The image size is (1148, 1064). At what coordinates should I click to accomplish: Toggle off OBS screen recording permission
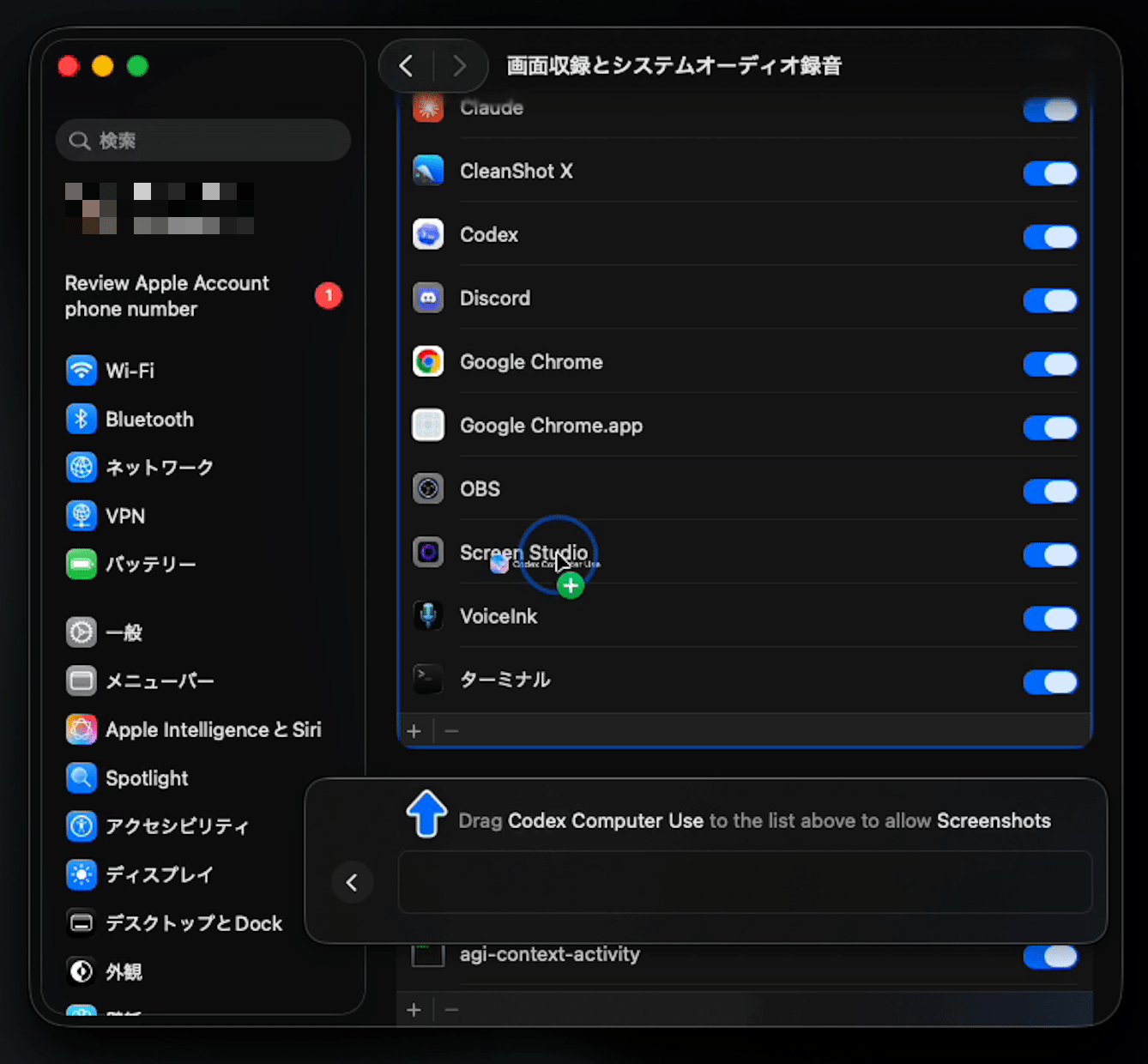click(1050, 491)
